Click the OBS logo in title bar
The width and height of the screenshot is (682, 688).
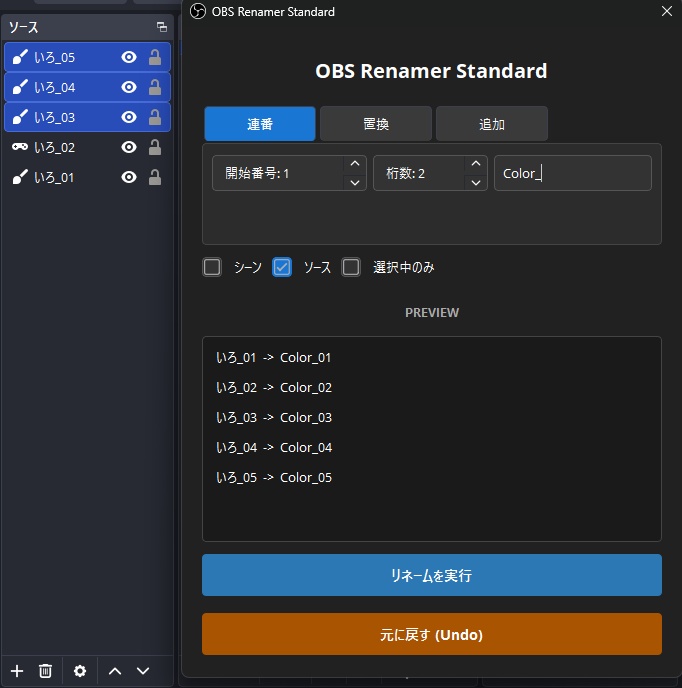(198, 11)
